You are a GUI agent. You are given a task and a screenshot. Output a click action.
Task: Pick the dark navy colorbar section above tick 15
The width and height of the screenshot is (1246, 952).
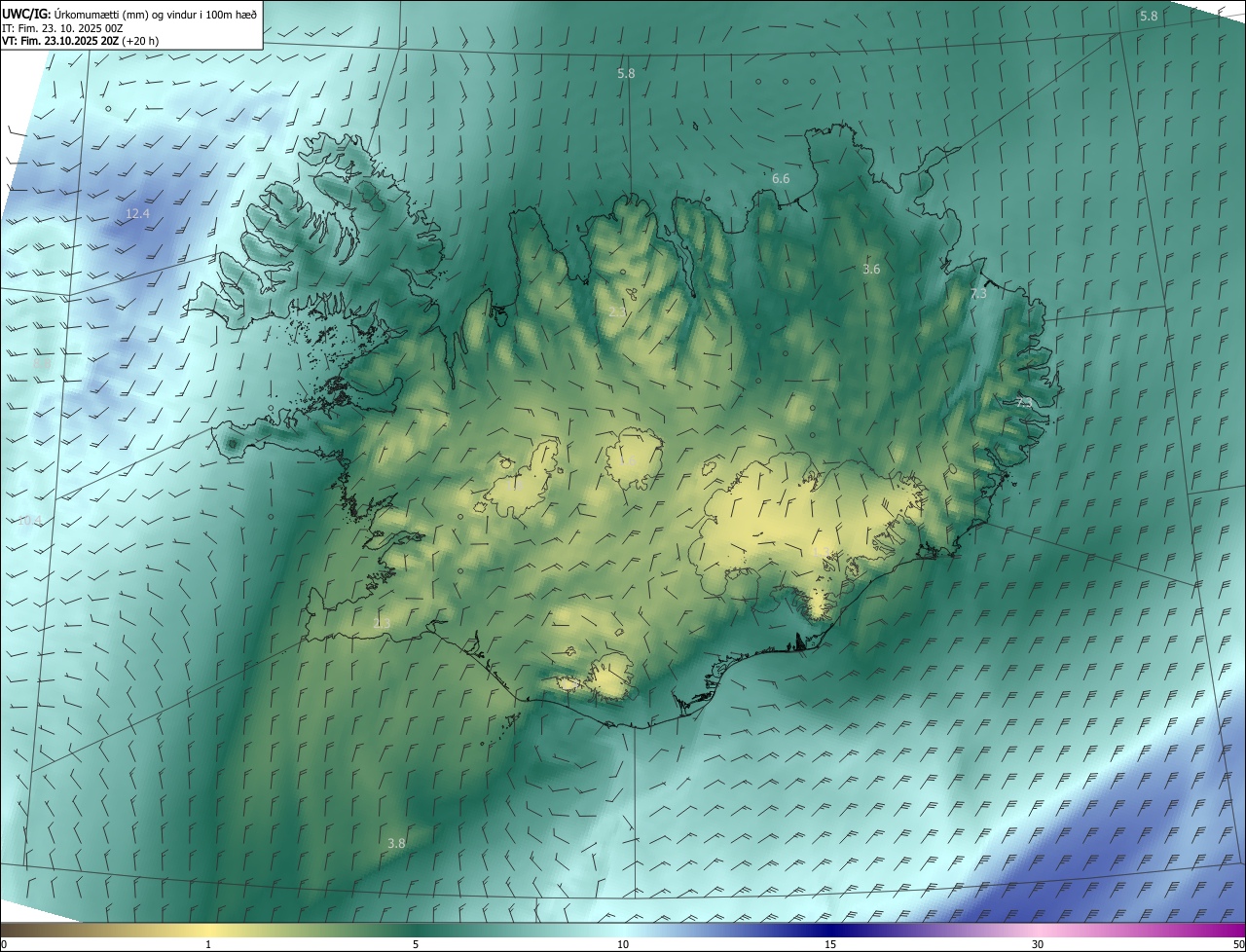(830, 930)
